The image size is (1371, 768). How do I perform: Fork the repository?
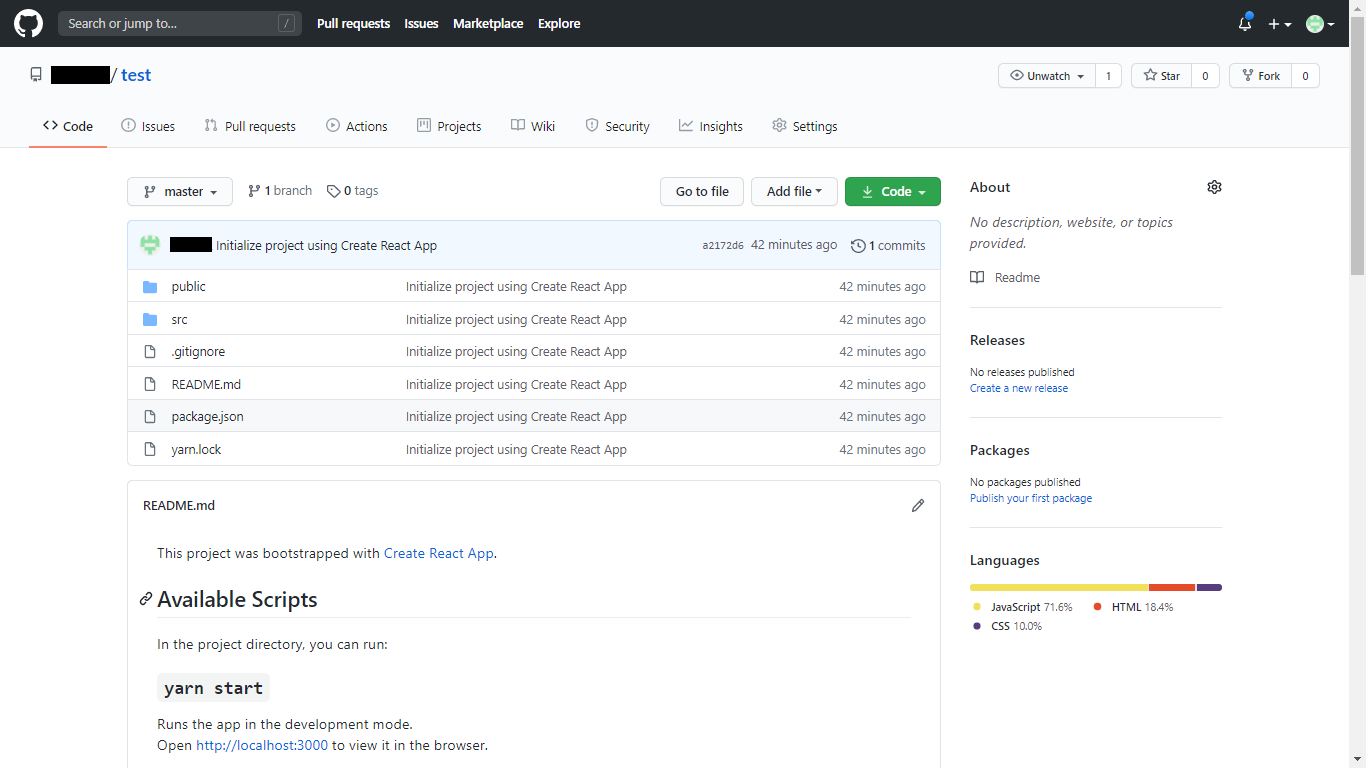click(1261, 76)
